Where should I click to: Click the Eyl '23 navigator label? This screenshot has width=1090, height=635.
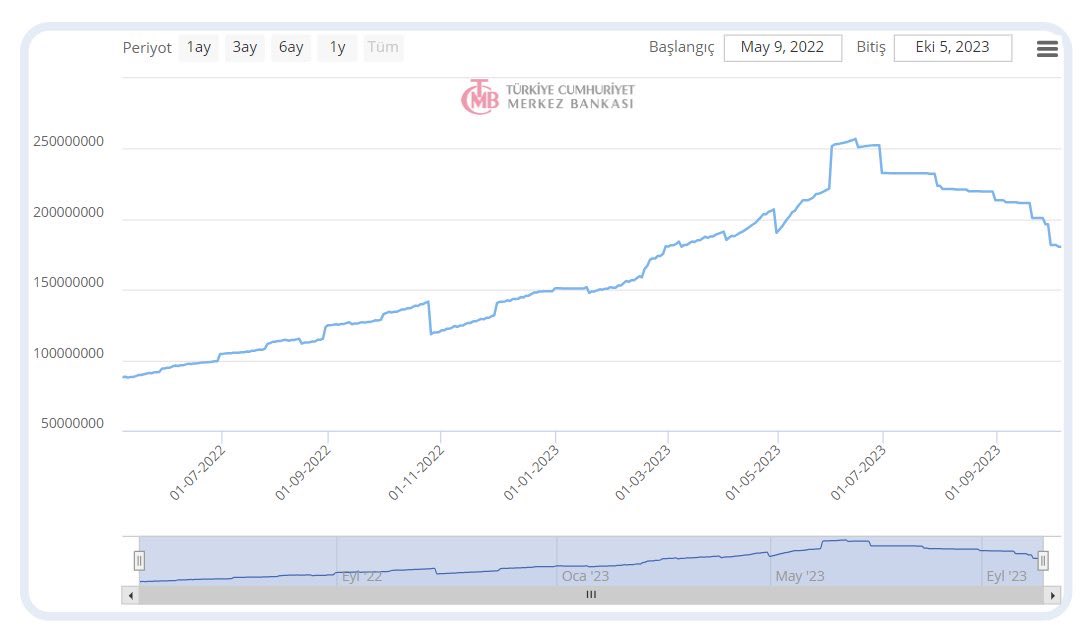pyautogui.click(x=1006, y=576)
